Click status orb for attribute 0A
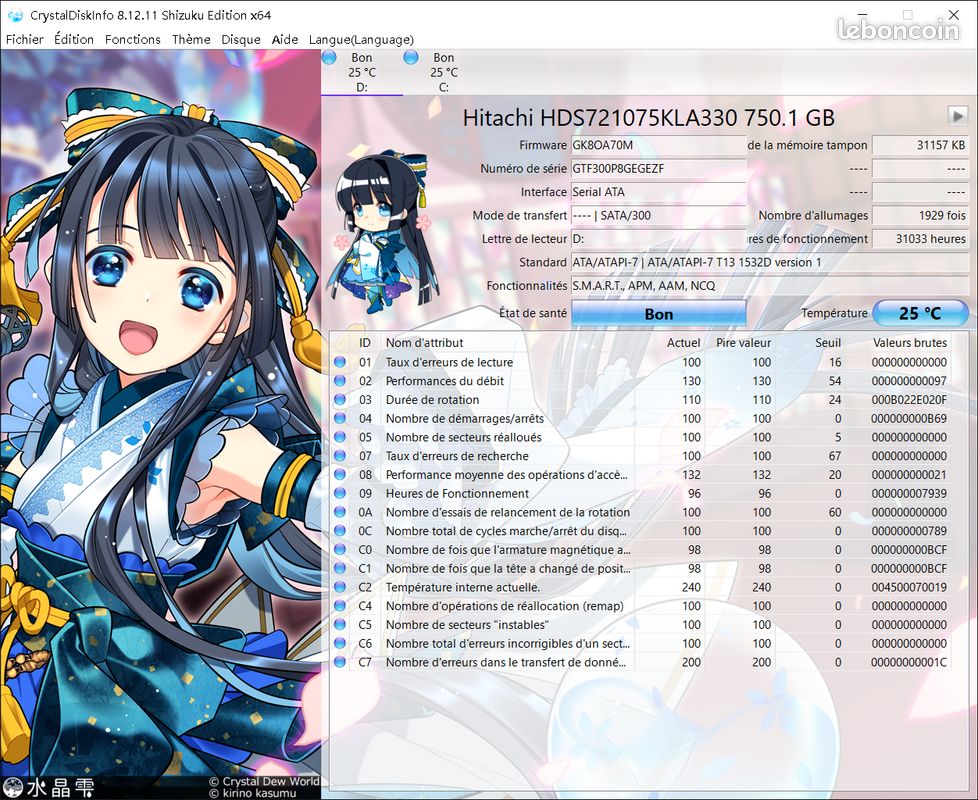978x800 pixels. pos(340,511)
